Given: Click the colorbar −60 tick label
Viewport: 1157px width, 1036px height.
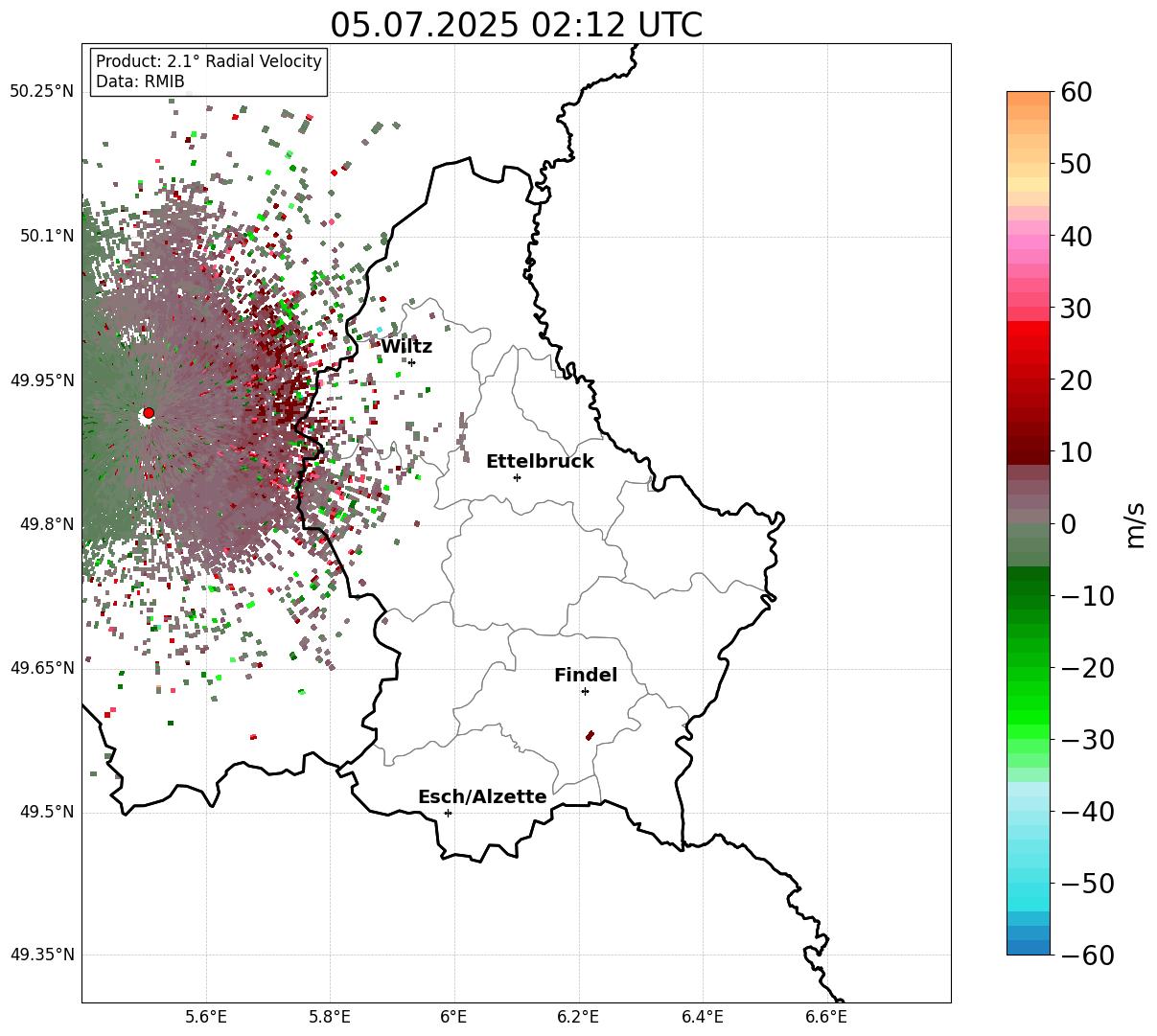Looking at the screenshot, I should click(x=1087, y=955).
